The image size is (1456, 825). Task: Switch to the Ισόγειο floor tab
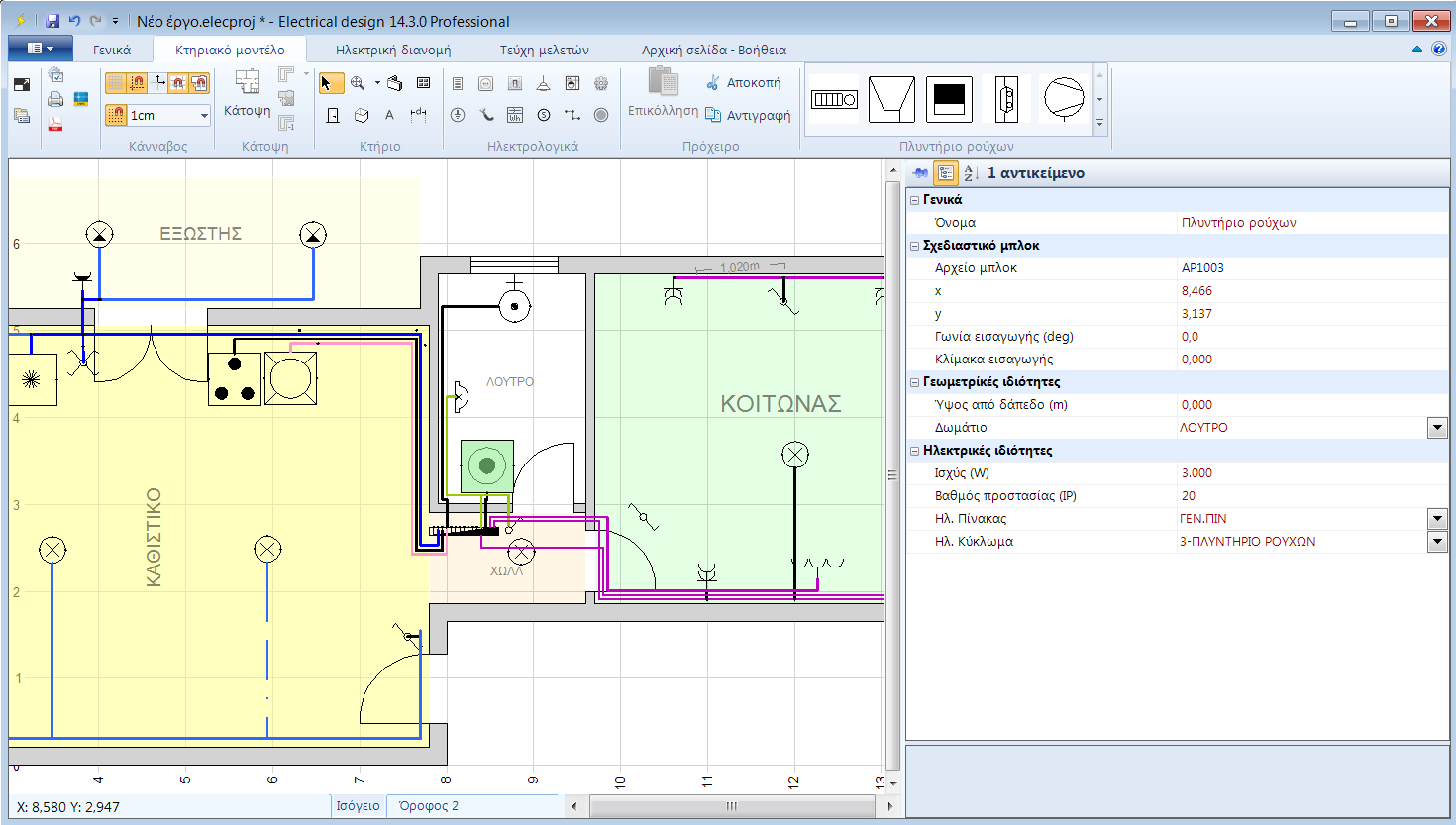359,805
